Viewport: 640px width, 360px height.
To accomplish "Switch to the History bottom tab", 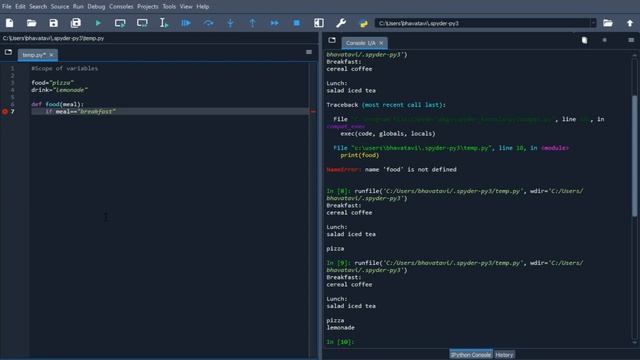I will pos(504,355).
